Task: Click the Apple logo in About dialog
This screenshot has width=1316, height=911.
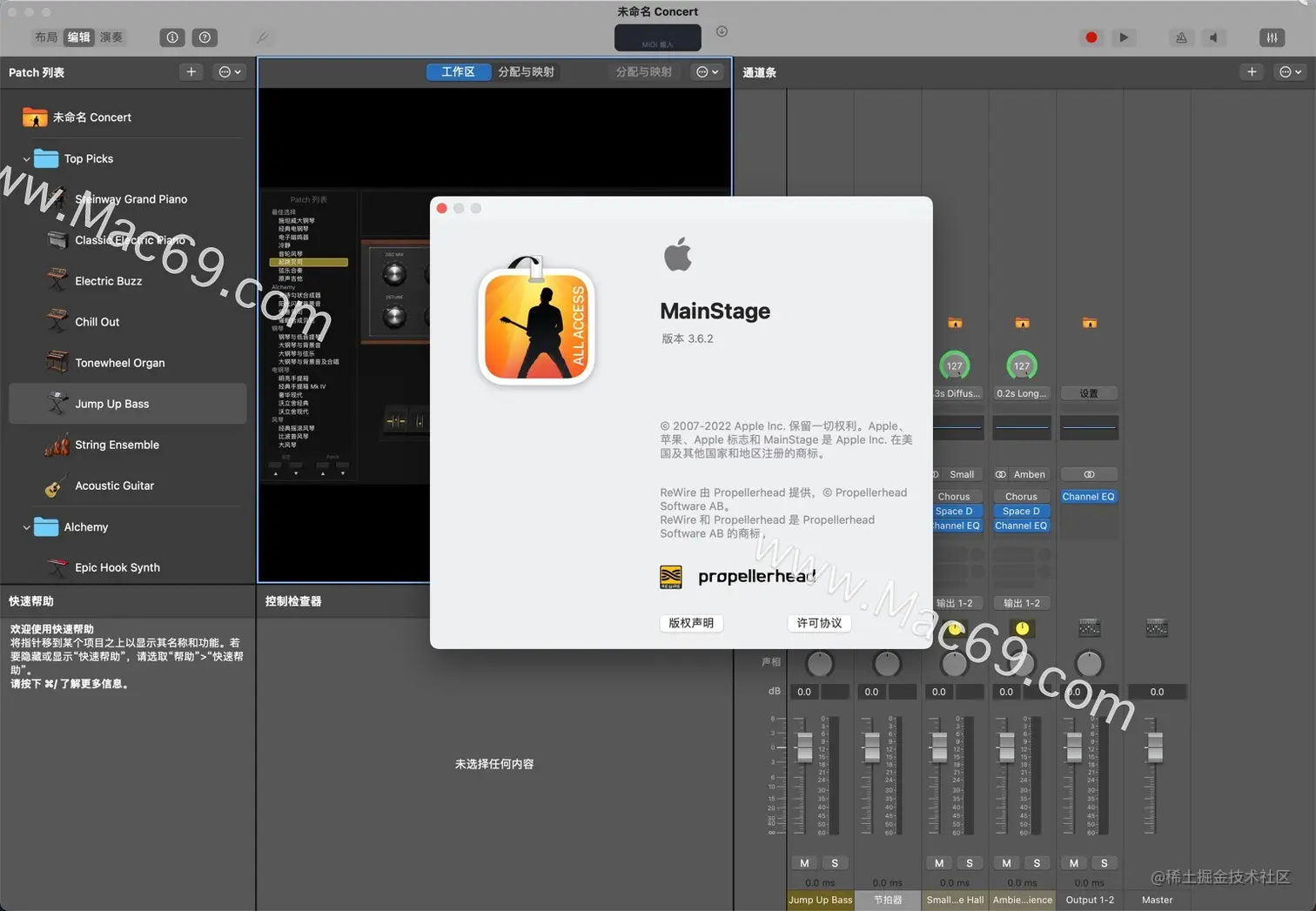Action: pyautogui.click(x=678, y=254)
